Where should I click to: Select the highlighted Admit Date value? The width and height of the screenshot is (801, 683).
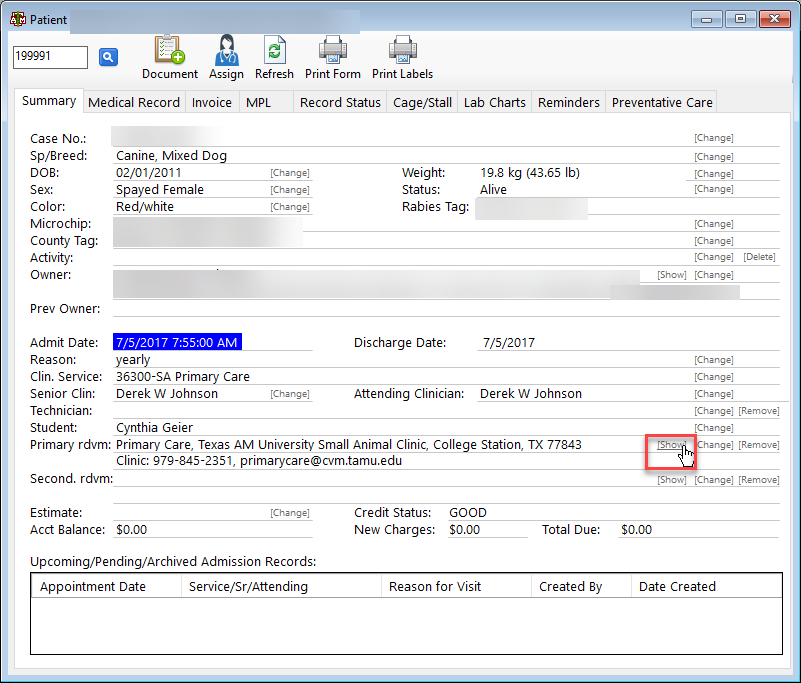[177, 342]
